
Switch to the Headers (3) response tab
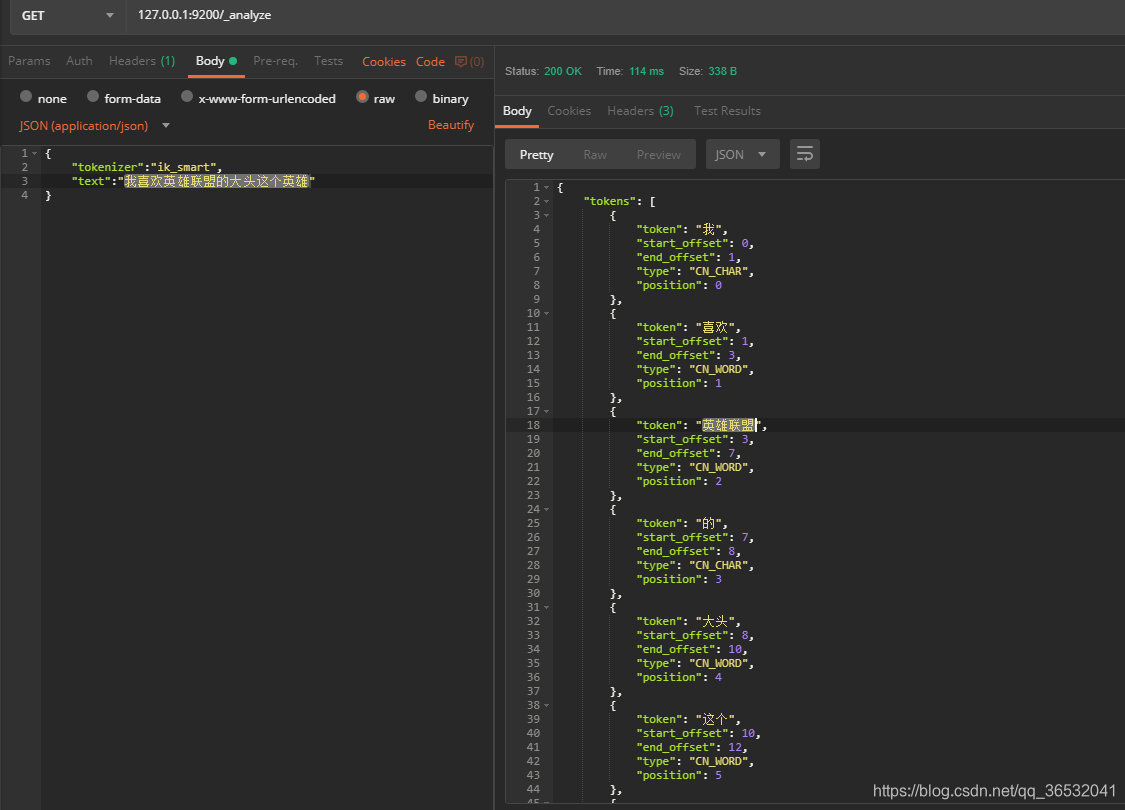640,111
